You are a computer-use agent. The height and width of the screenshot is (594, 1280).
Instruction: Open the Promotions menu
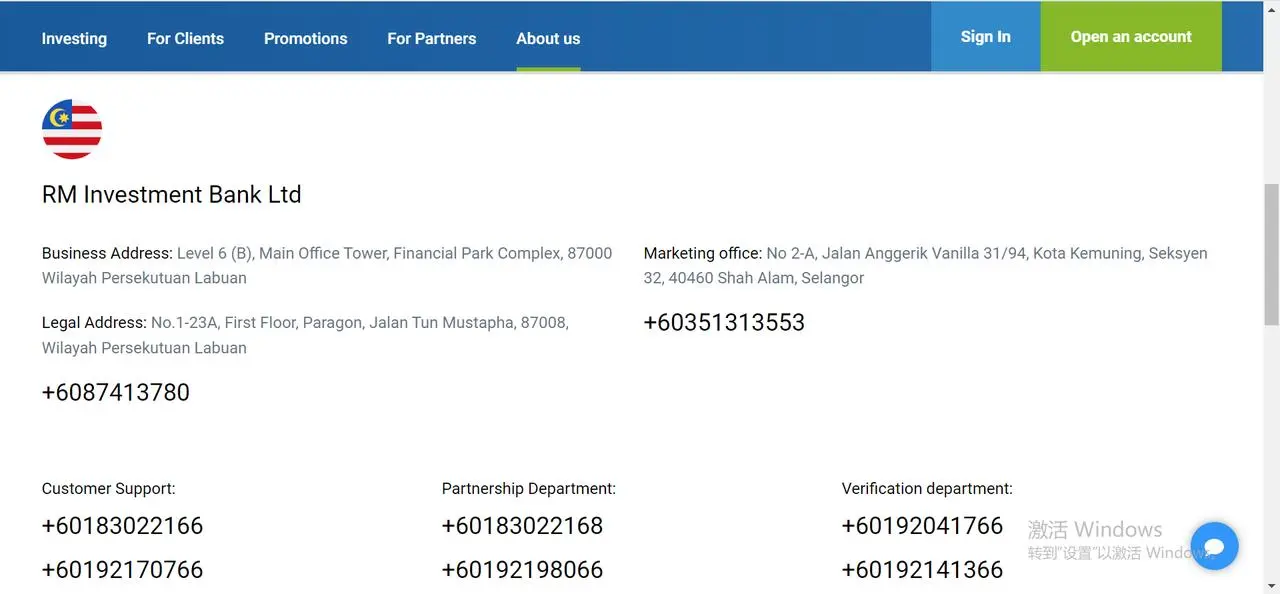[x=306, y=39]
